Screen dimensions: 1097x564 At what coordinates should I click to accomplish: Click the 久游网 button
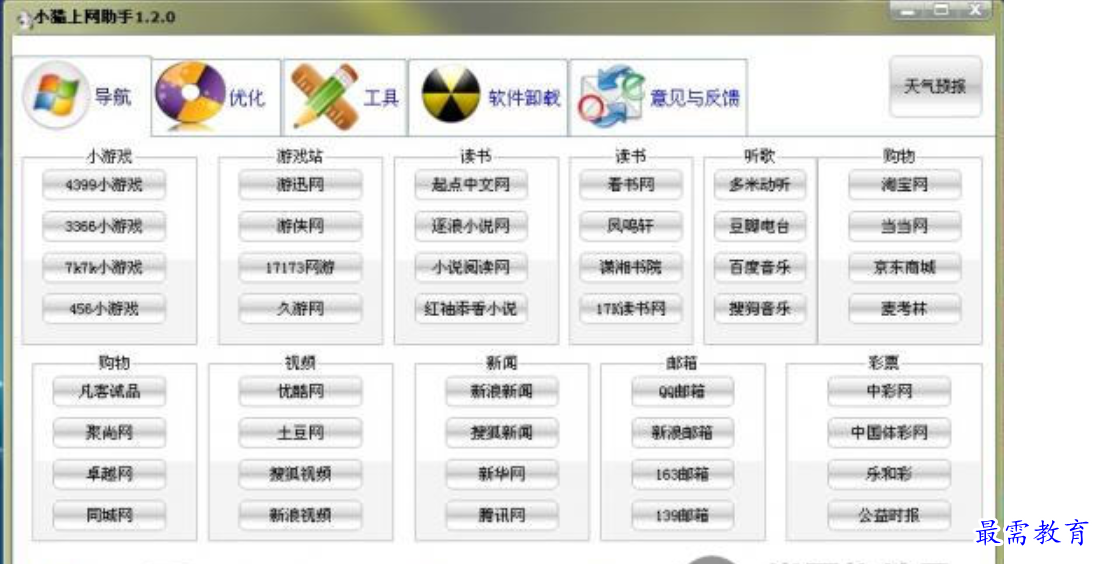(300, 309)
